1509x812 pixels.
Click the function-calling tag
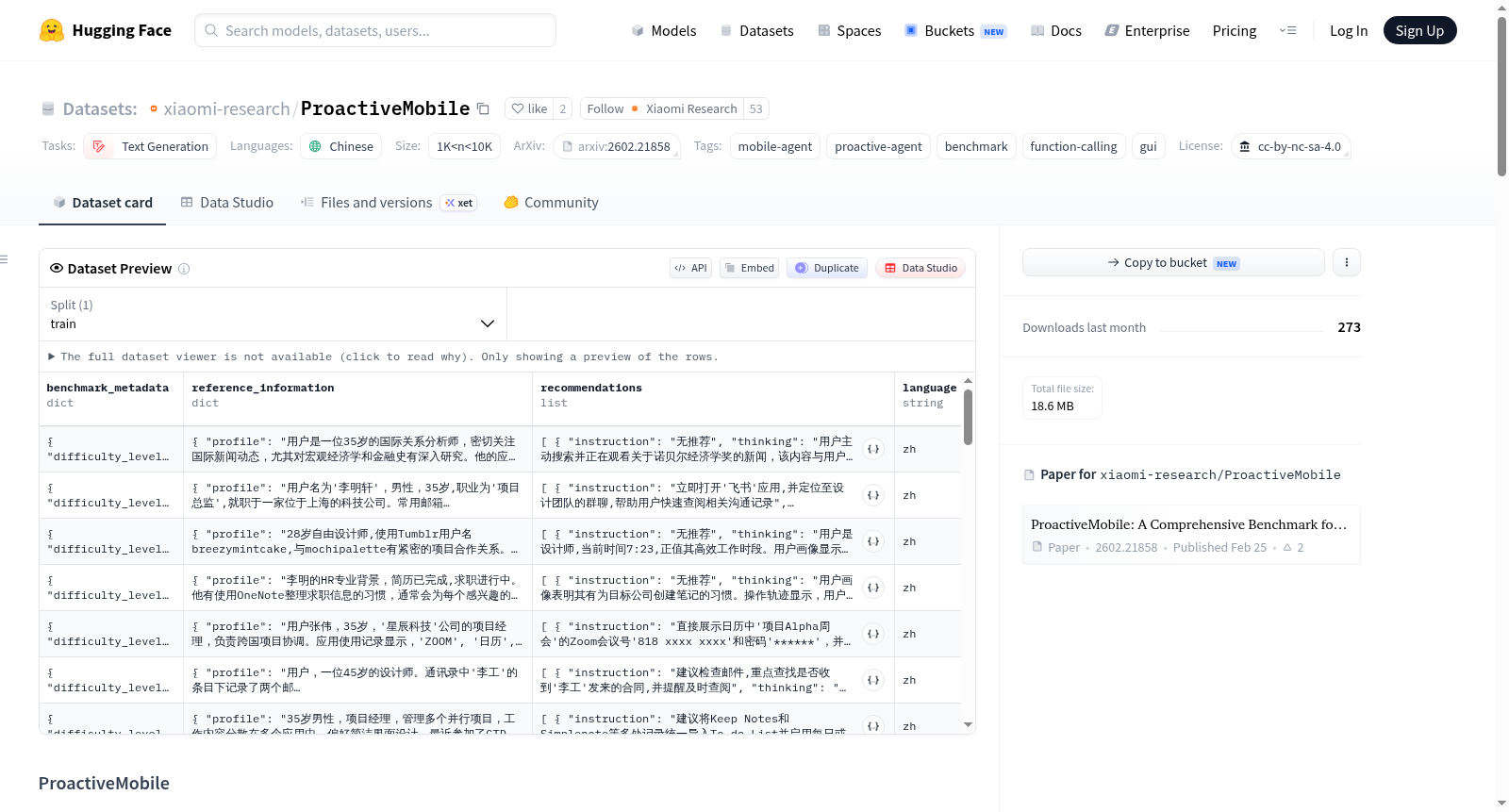tap(1073, 146)
